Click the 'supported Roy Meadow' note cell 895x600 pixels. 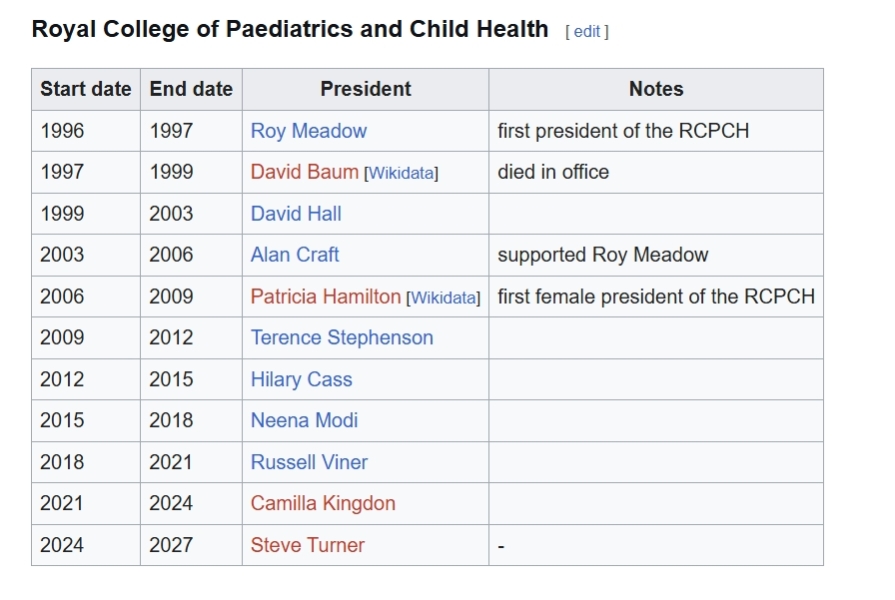pos(603,255)
